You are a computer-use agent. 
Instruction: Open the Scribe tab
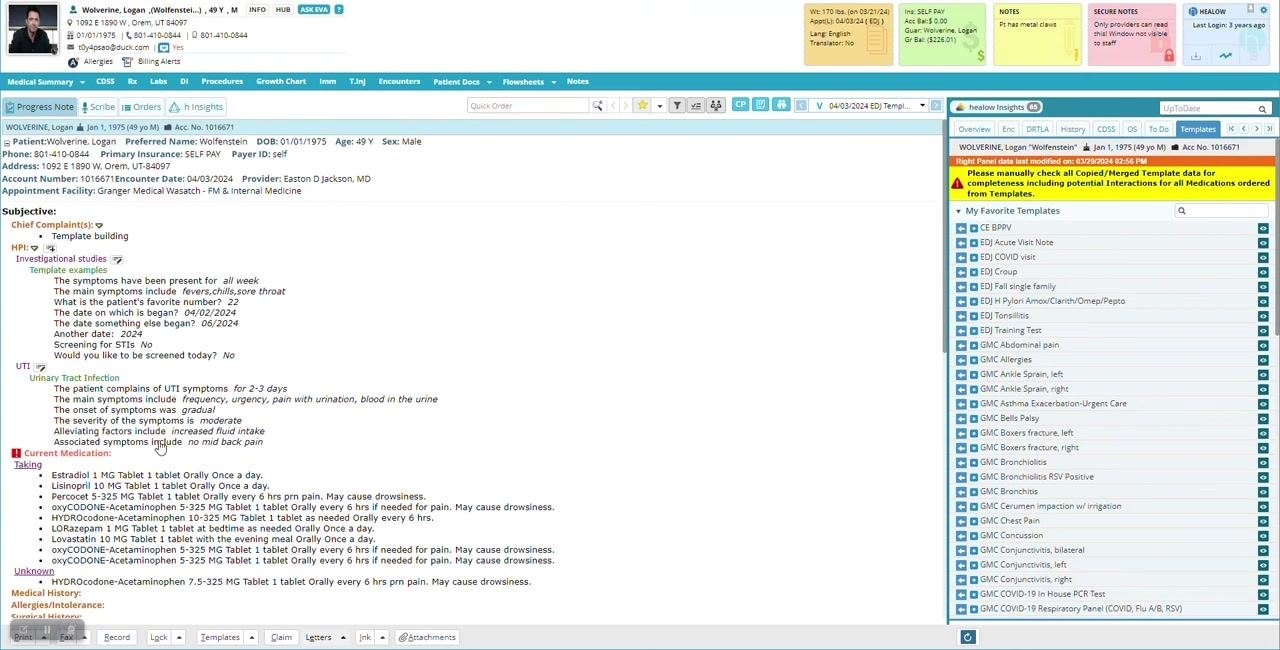pos(98,107)
